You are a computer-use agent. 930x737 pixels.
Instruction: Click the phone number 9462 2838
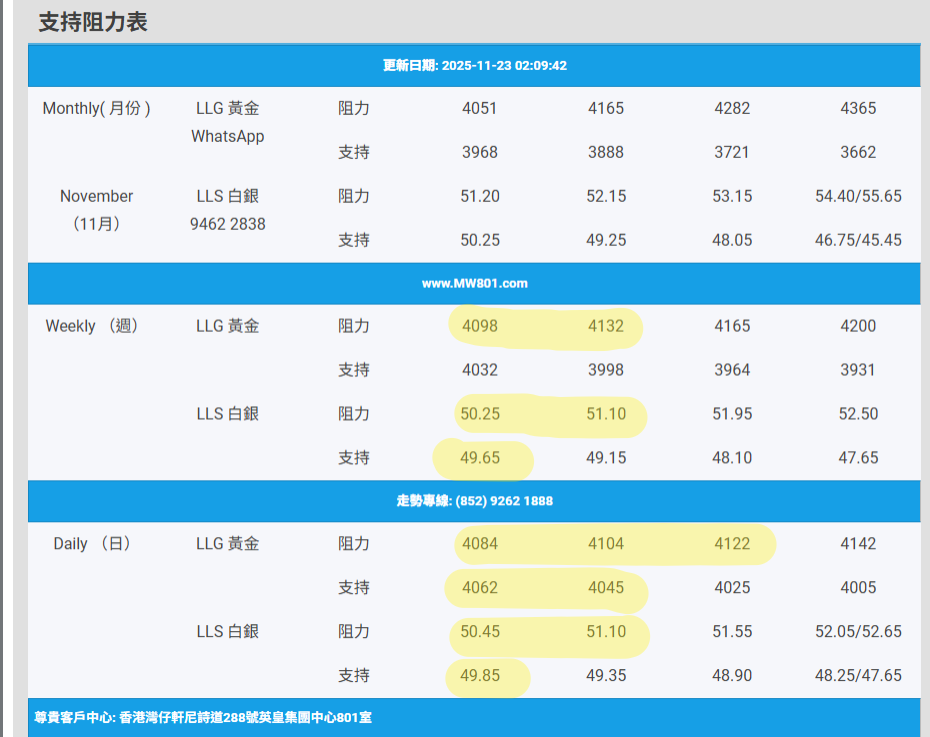click(227, 224)
